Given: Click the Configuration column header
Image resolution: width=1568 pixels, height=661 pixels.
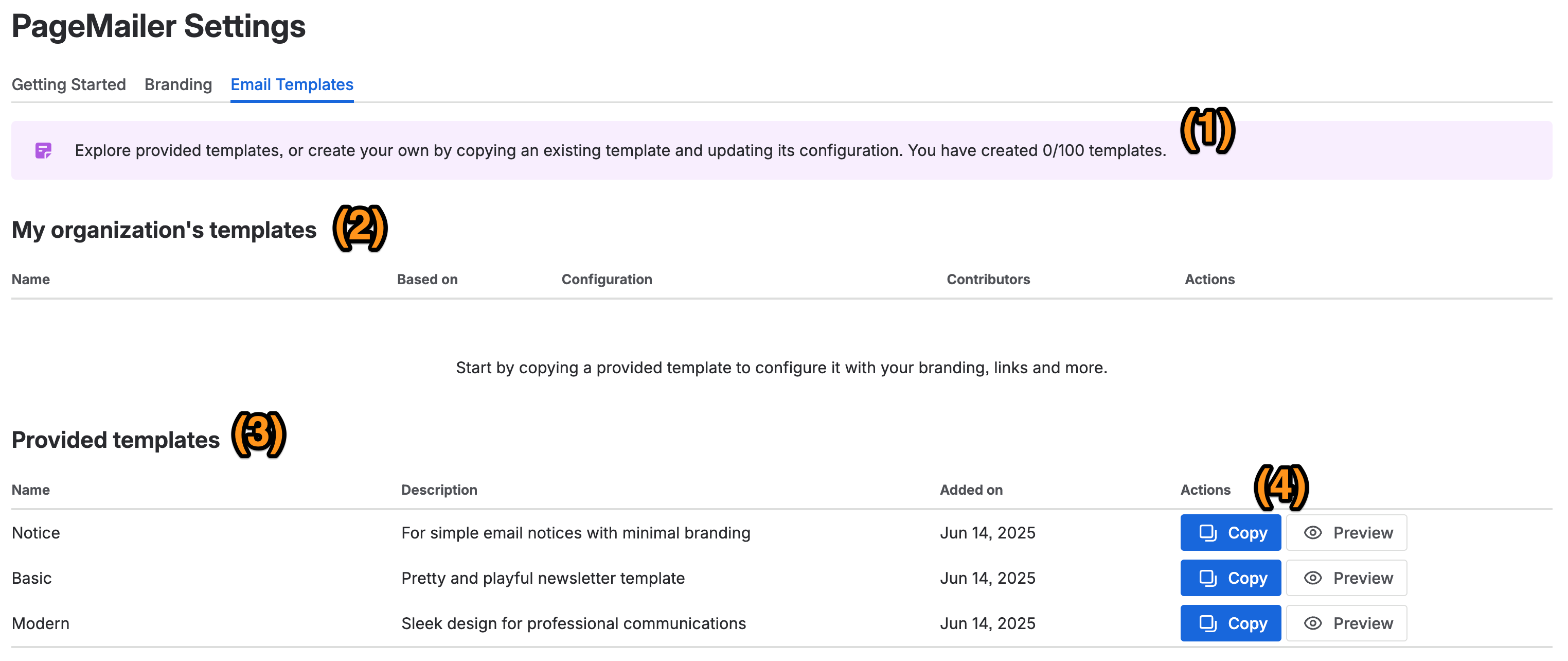Looking at the screenshot, I should [x=607, y=279].
